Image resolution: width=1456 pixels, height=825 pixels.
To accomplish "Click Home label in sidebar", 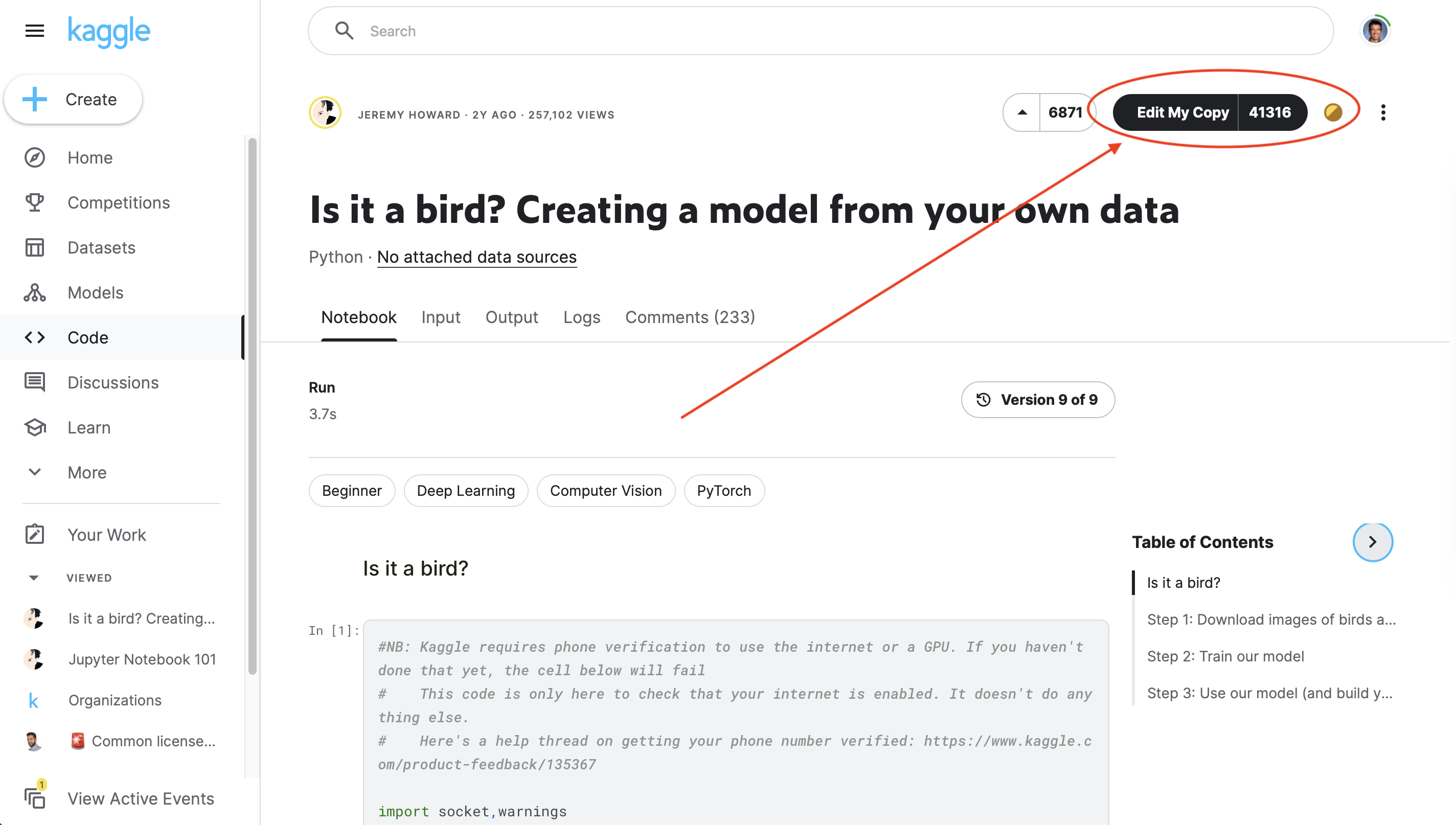I will pyautogui.click(x=90, y=157).
